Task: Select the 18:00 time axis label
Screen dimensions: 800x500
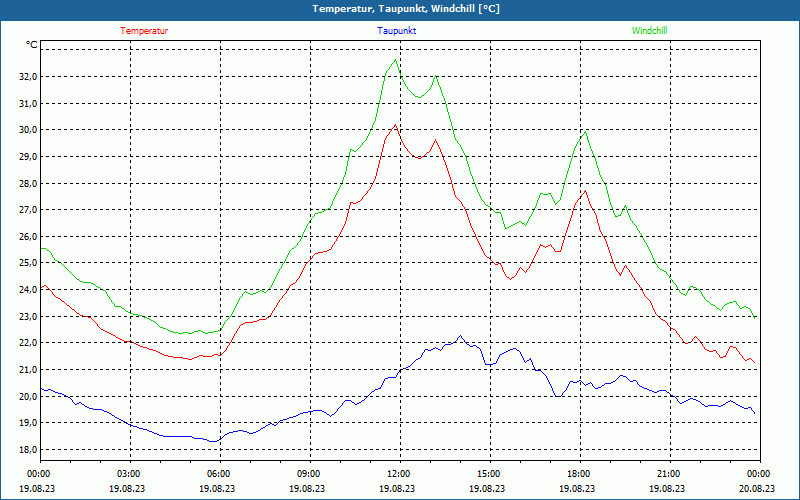Action: pyautogui.click(x=578, y=474)
